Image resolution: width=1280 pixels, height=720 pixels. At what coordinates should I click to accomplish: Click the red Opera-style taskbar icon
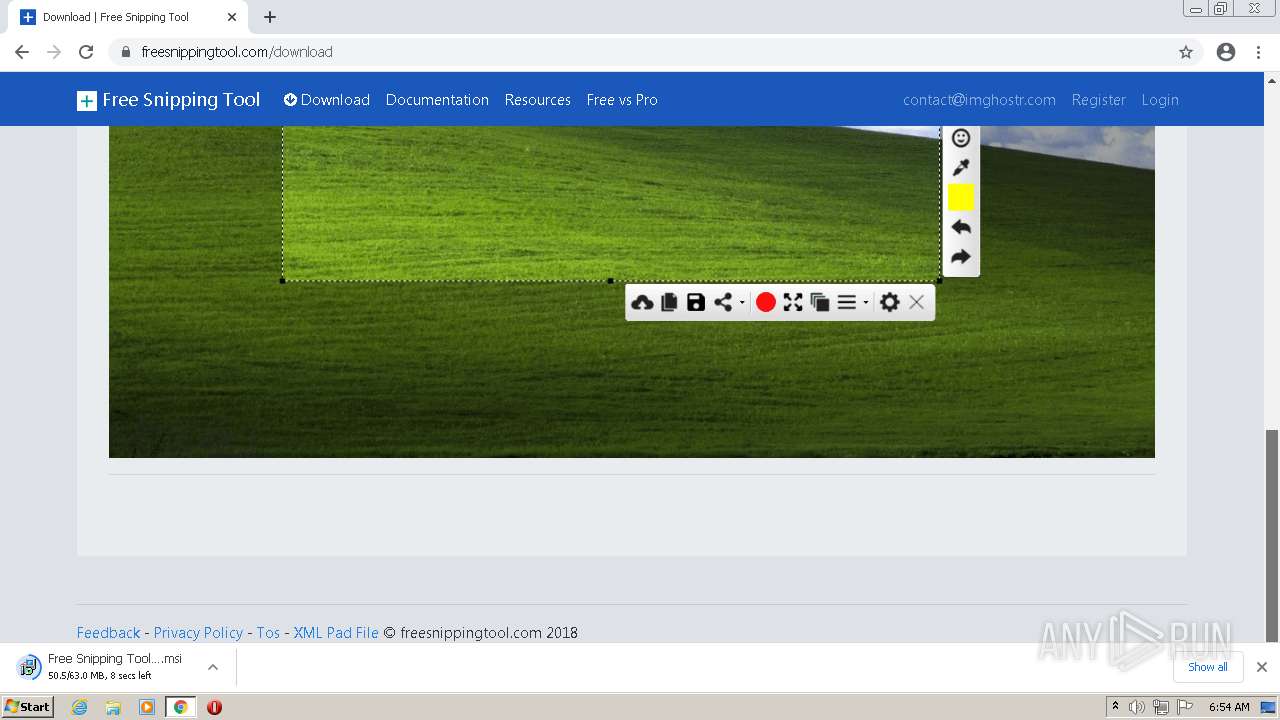pyautogui.click(x=214, y=707)
